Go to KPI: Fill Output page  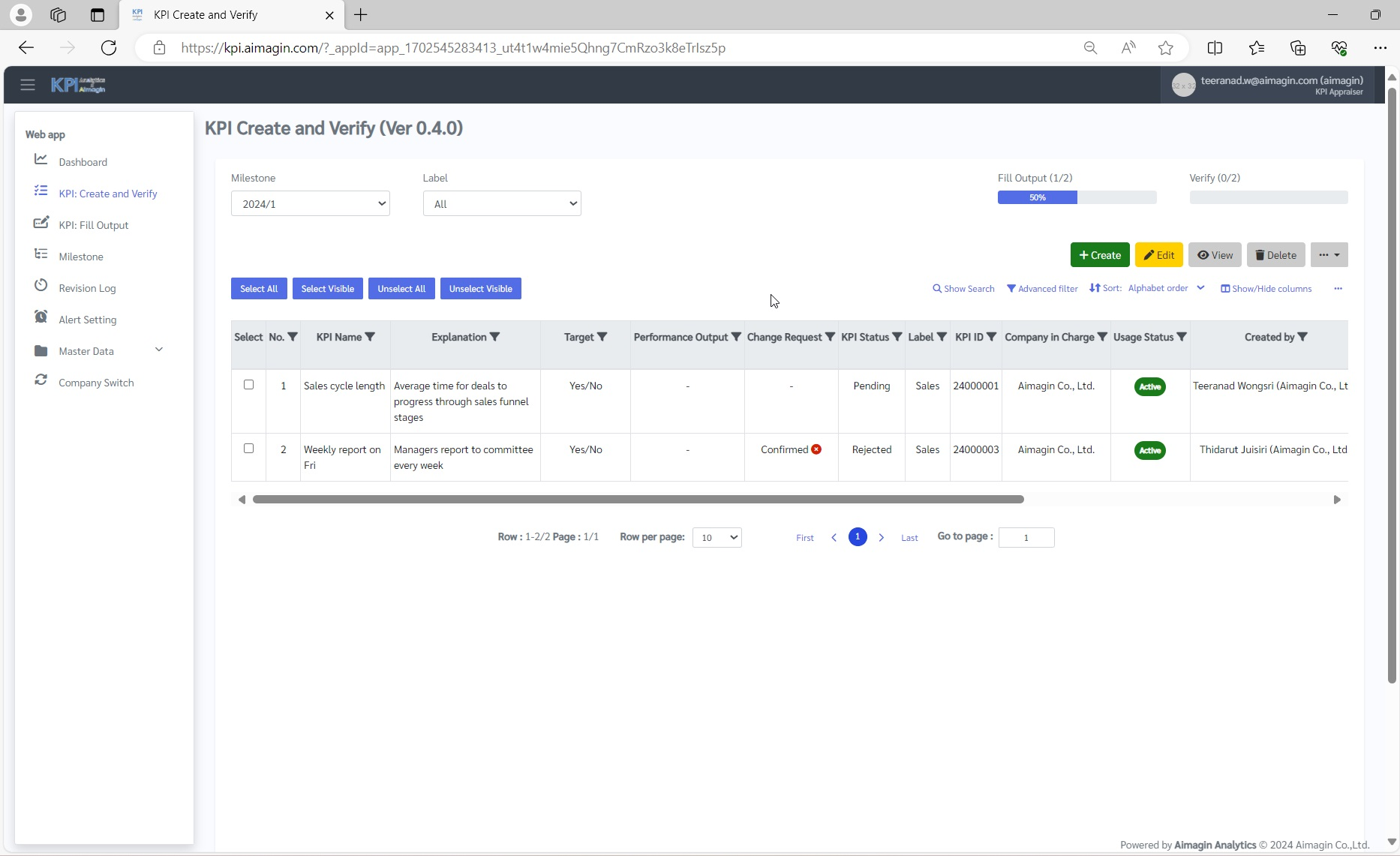[x=94, y=225]
